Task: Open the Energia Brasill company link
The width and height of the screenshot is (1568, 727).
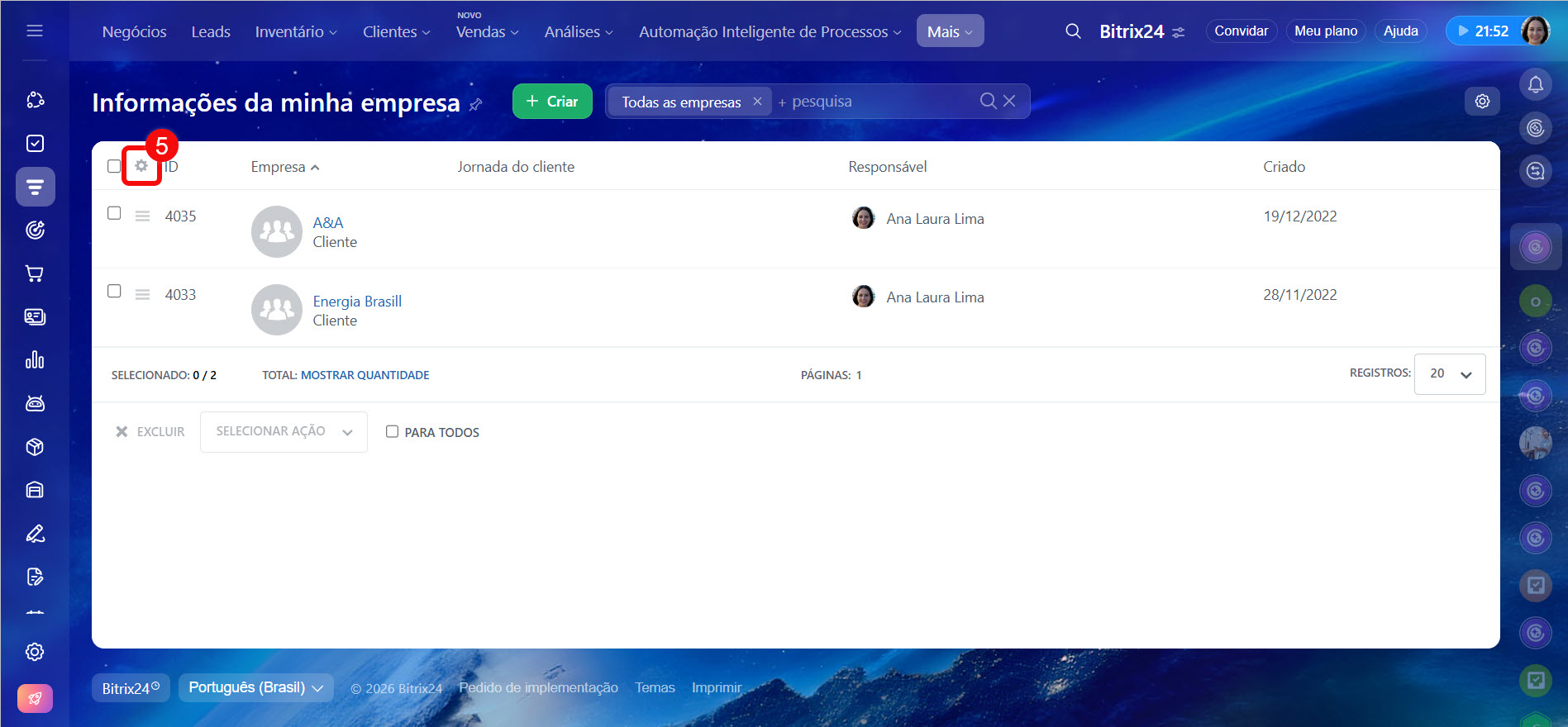Action: pyautogui.click(x=357, y=302)
